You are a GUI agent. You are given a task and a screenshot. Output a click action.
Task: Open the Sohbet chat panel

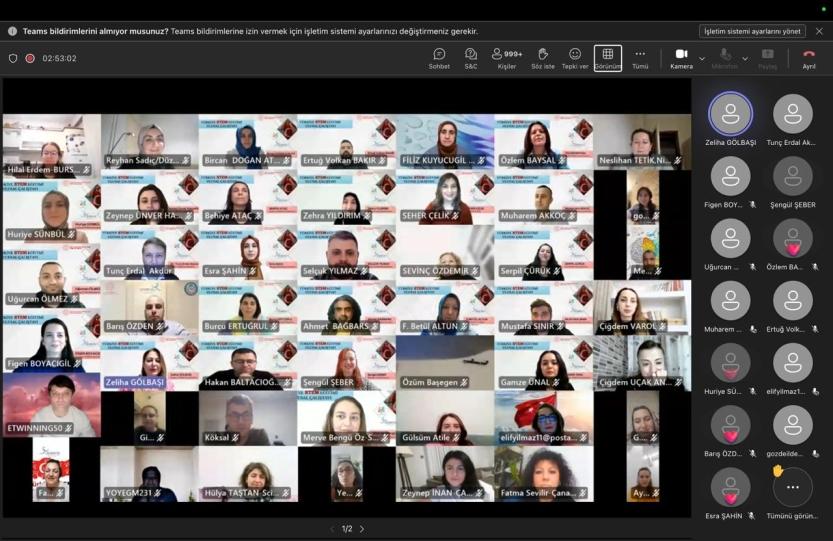click(439, 57)
